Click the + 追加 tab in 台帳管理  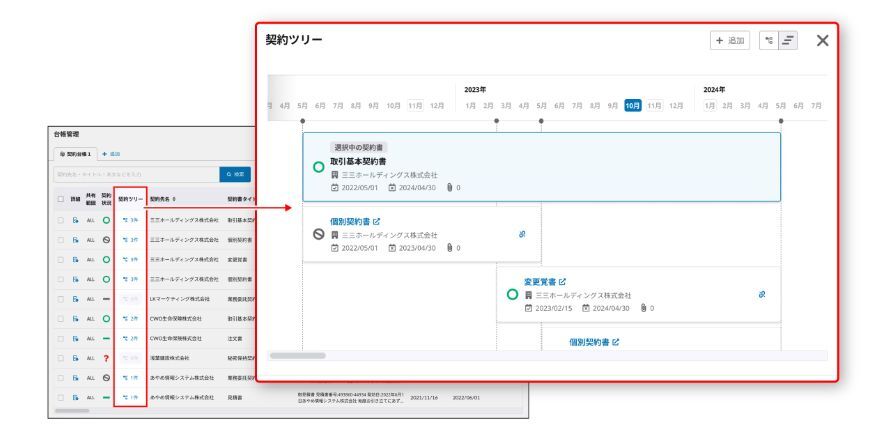[x=112, y=154]
